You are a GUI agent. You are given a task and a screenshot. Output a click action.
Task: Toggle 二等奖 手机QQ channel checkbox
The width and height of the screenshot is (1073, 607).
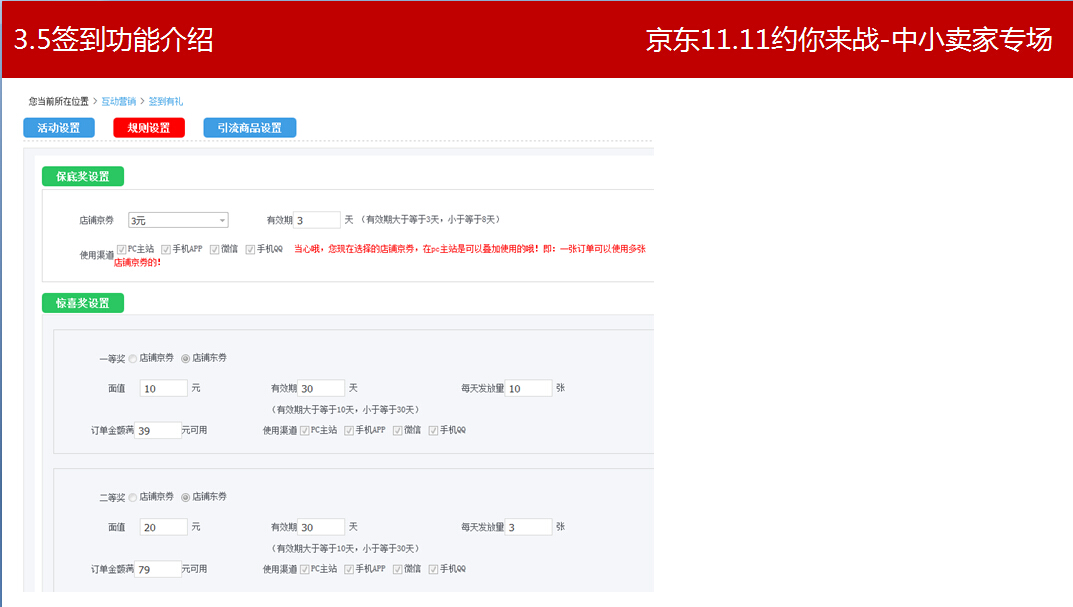pos(433,569)
